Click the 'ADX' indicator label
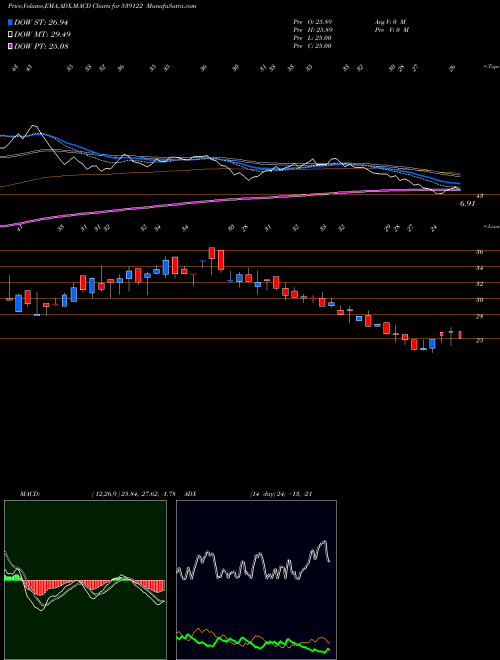500x660 pixels. point(191,494)
